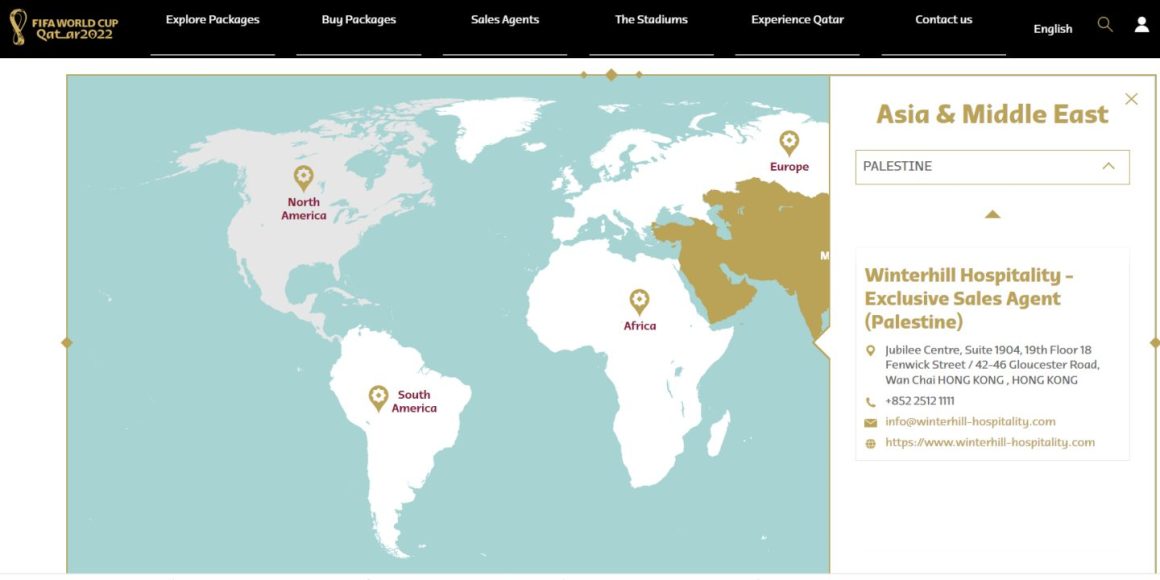
Task: Open Experience Qatar menu
Action: (797, 20)
